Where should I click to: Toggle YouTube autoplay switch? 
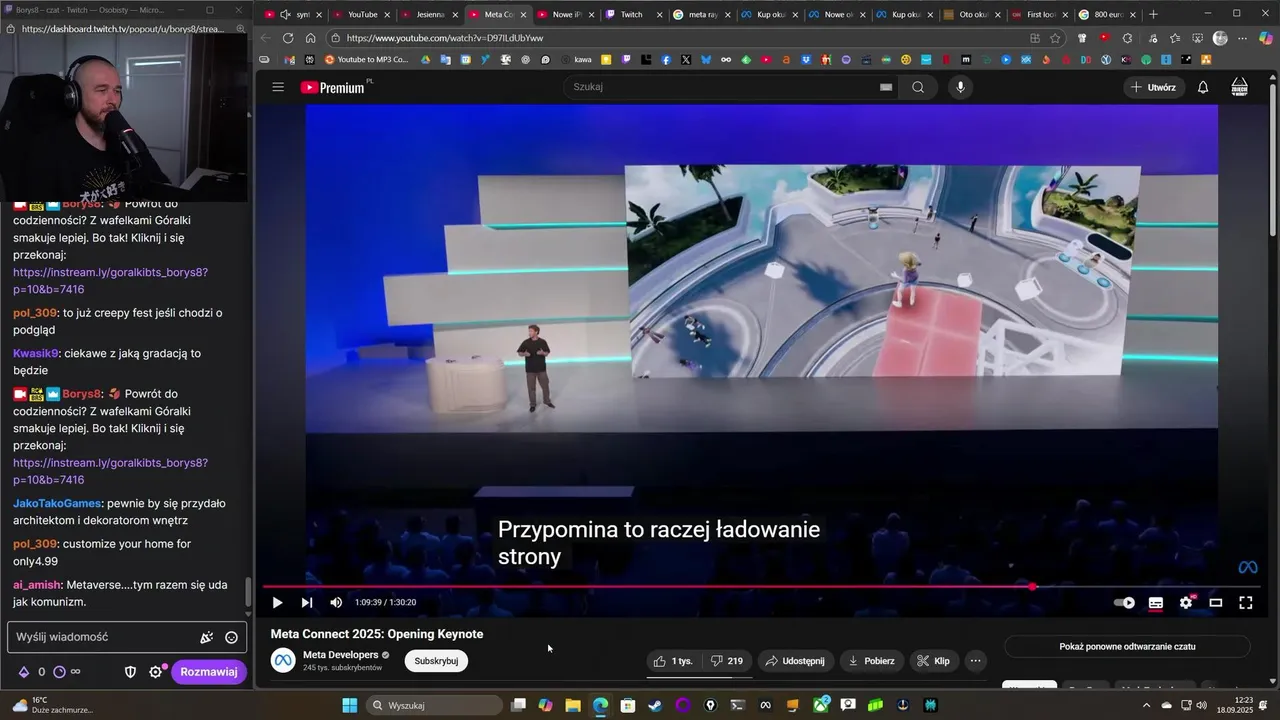(x=1125, y=603)
